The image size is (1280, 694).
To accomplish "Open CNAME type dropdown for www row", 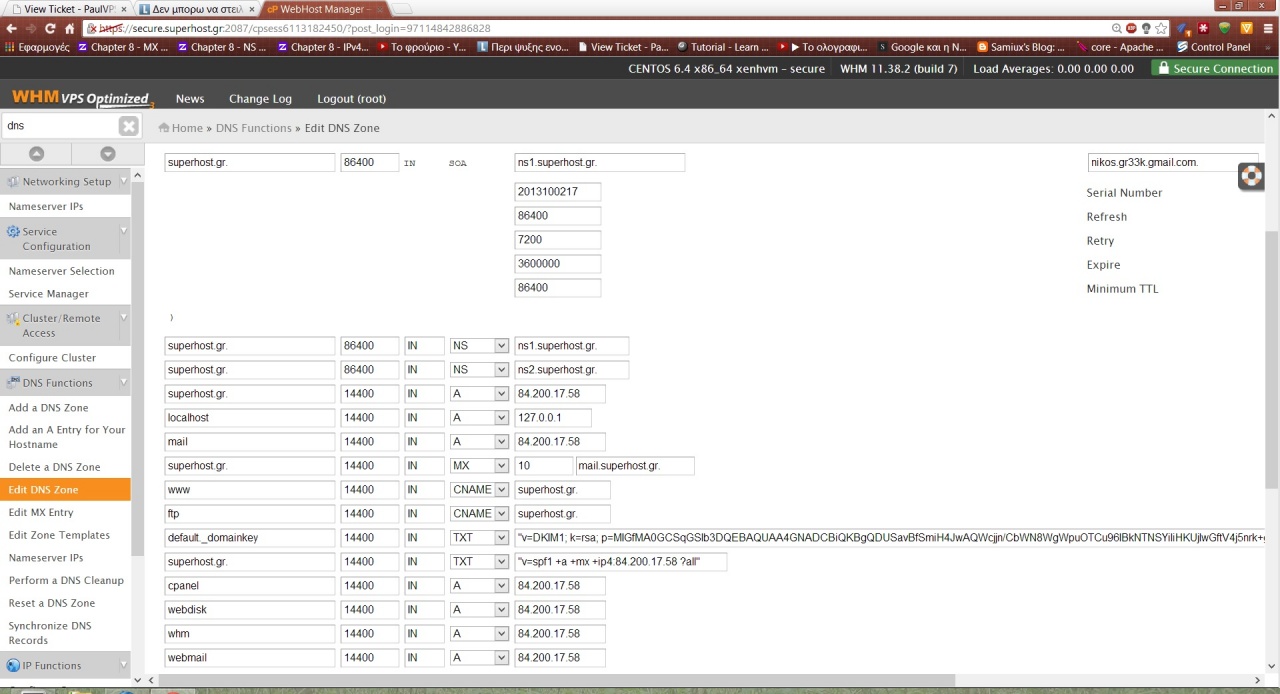I will [479, 489].
